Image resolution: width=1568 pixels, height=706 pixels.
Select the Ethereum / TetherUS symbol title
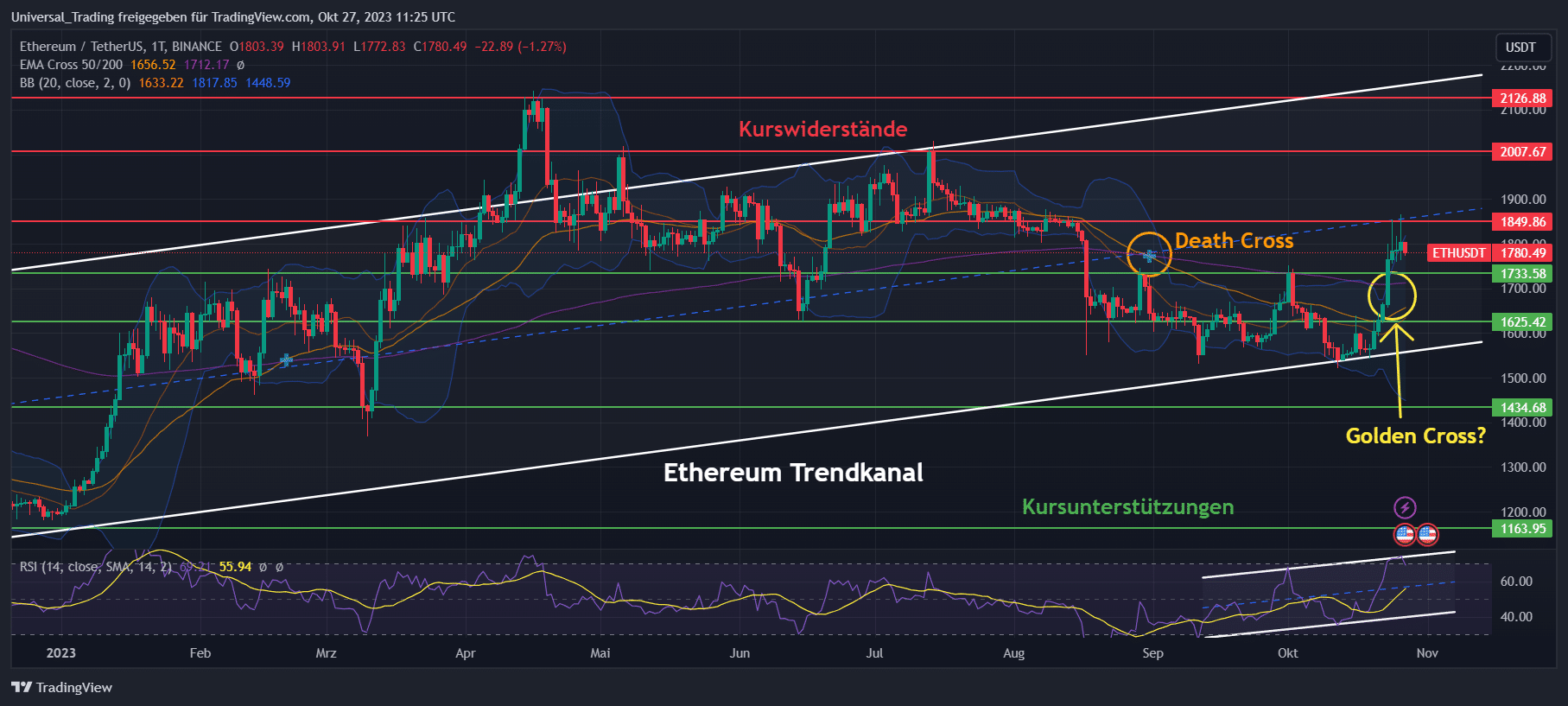tap(121, 47)
